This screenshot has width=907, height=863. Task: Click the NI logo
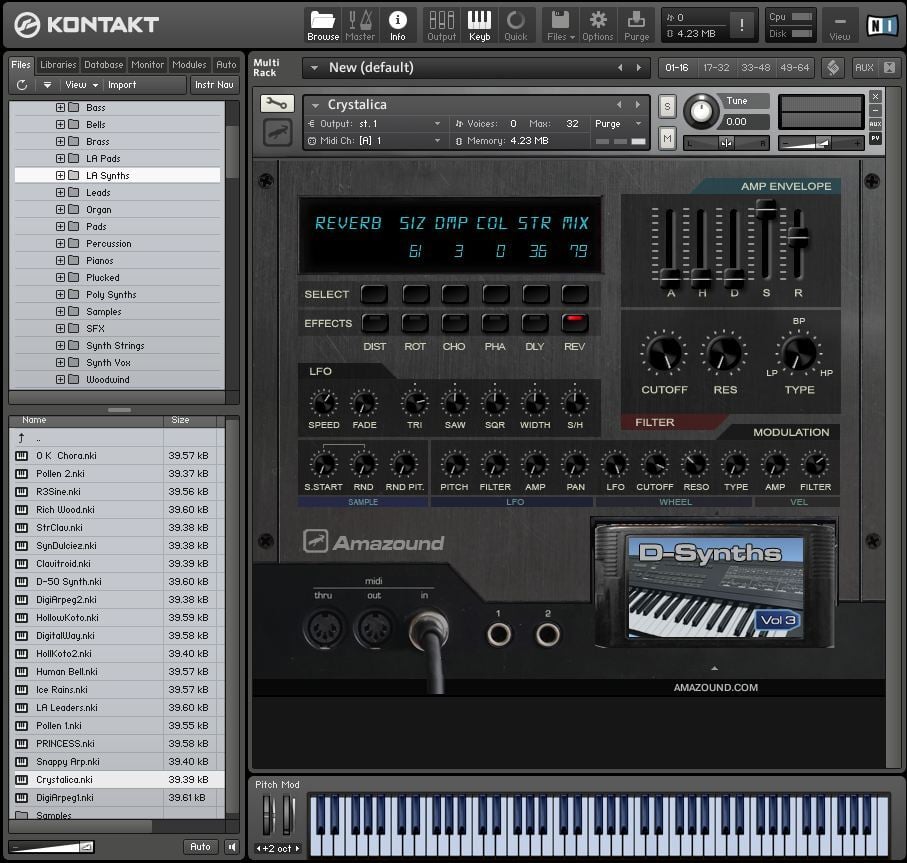[882, 25]
